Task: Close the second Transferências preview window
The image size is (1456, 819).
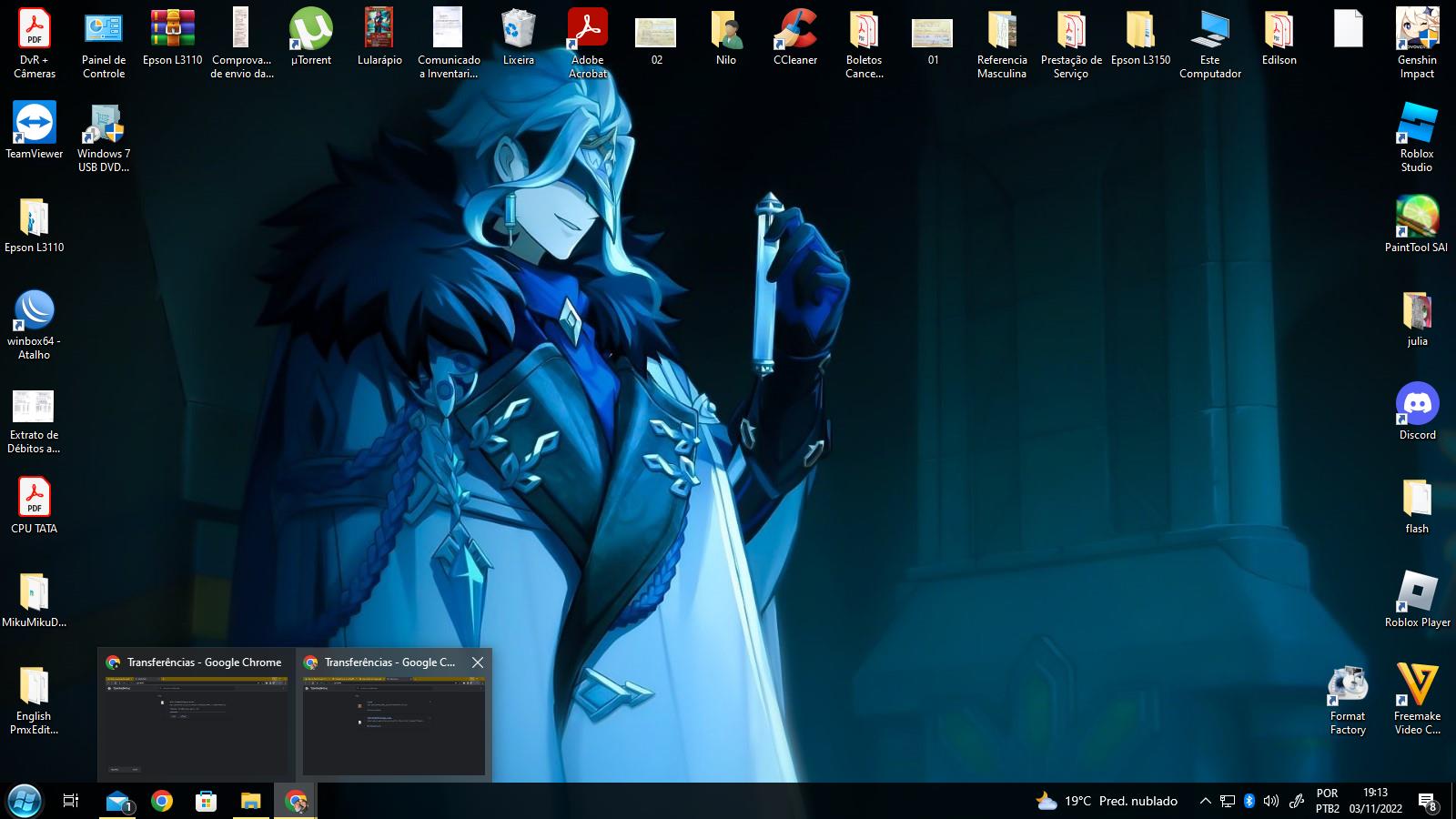Action: point(478,662)
